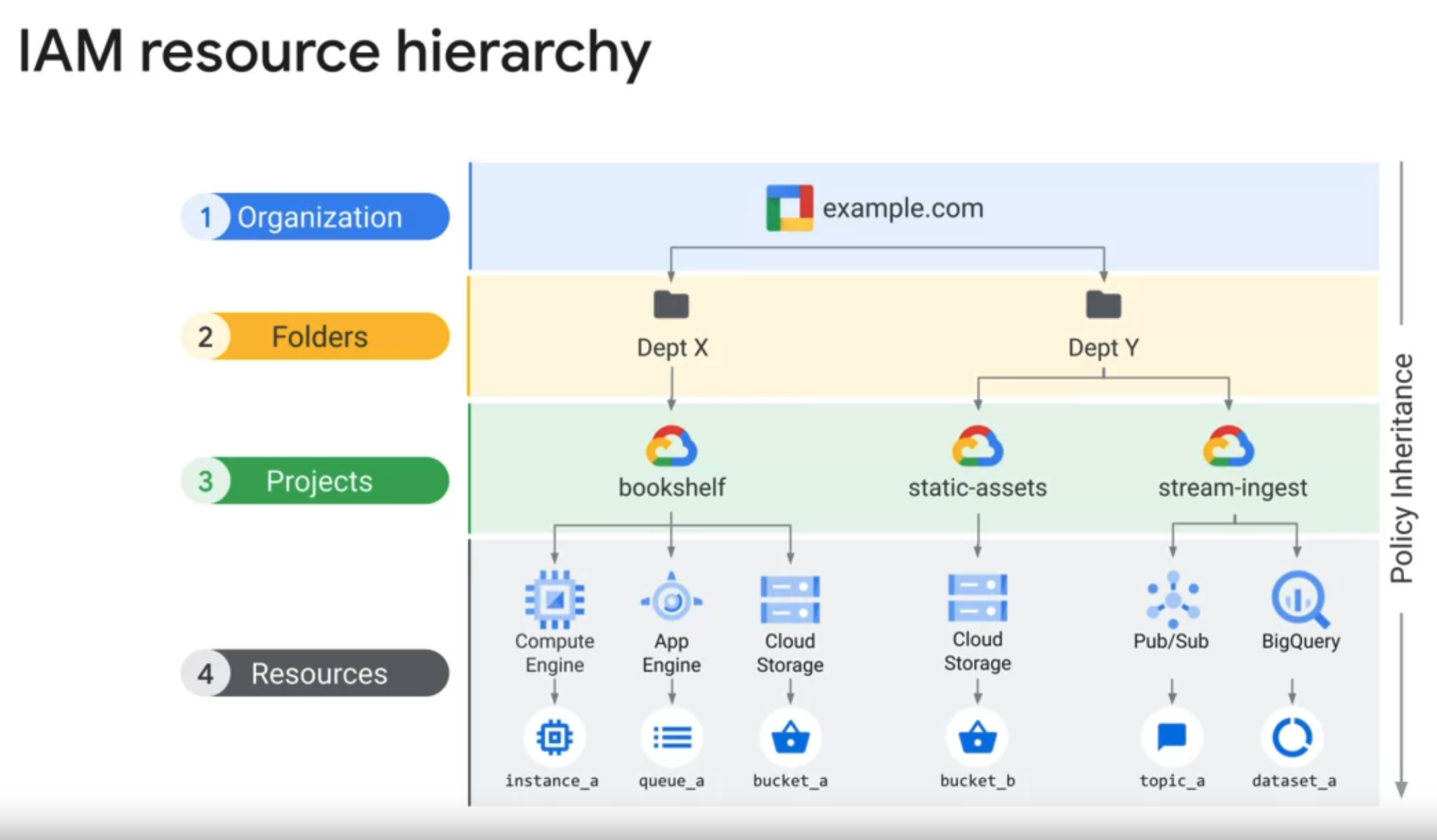Select the queue_a list icon

[x=672, y=738]
